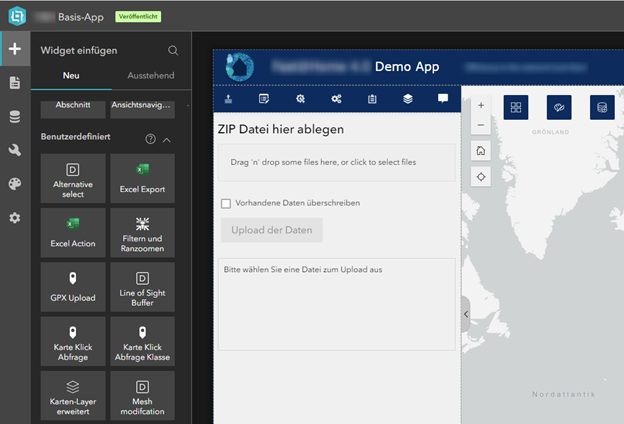
Task: Open the clipboard tab in app toolbar
Action: click(x=372, y=99)
